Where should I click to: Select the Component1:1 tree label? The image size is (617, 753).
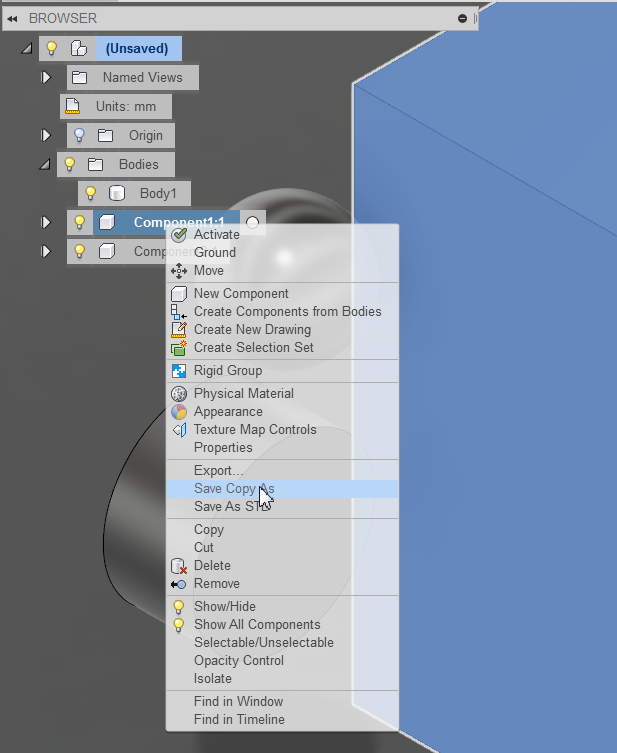pyautogui.click(x=179, y=222)
